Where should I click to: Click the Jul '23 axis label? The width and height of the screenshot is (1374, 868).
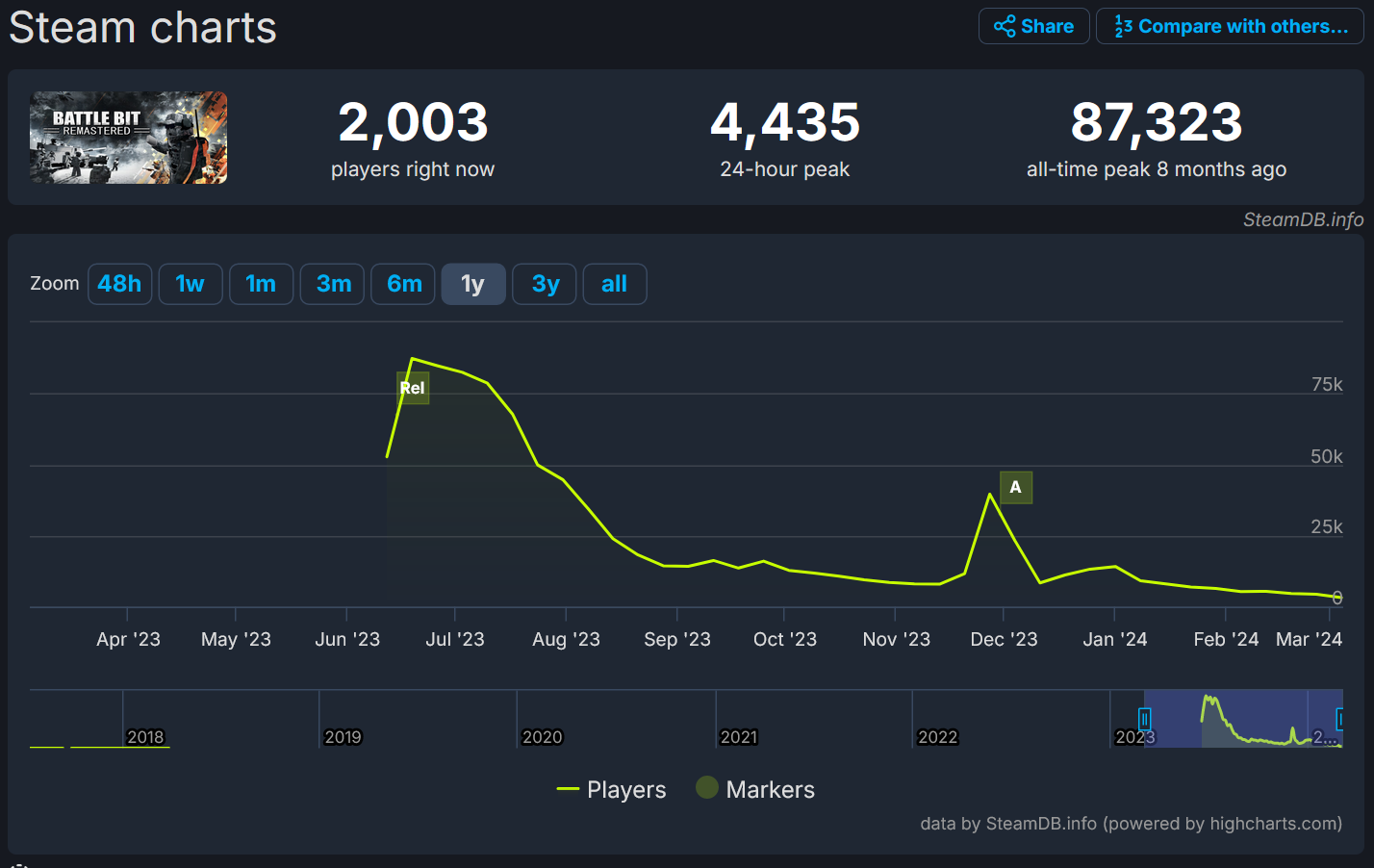[x=455, y=639]
